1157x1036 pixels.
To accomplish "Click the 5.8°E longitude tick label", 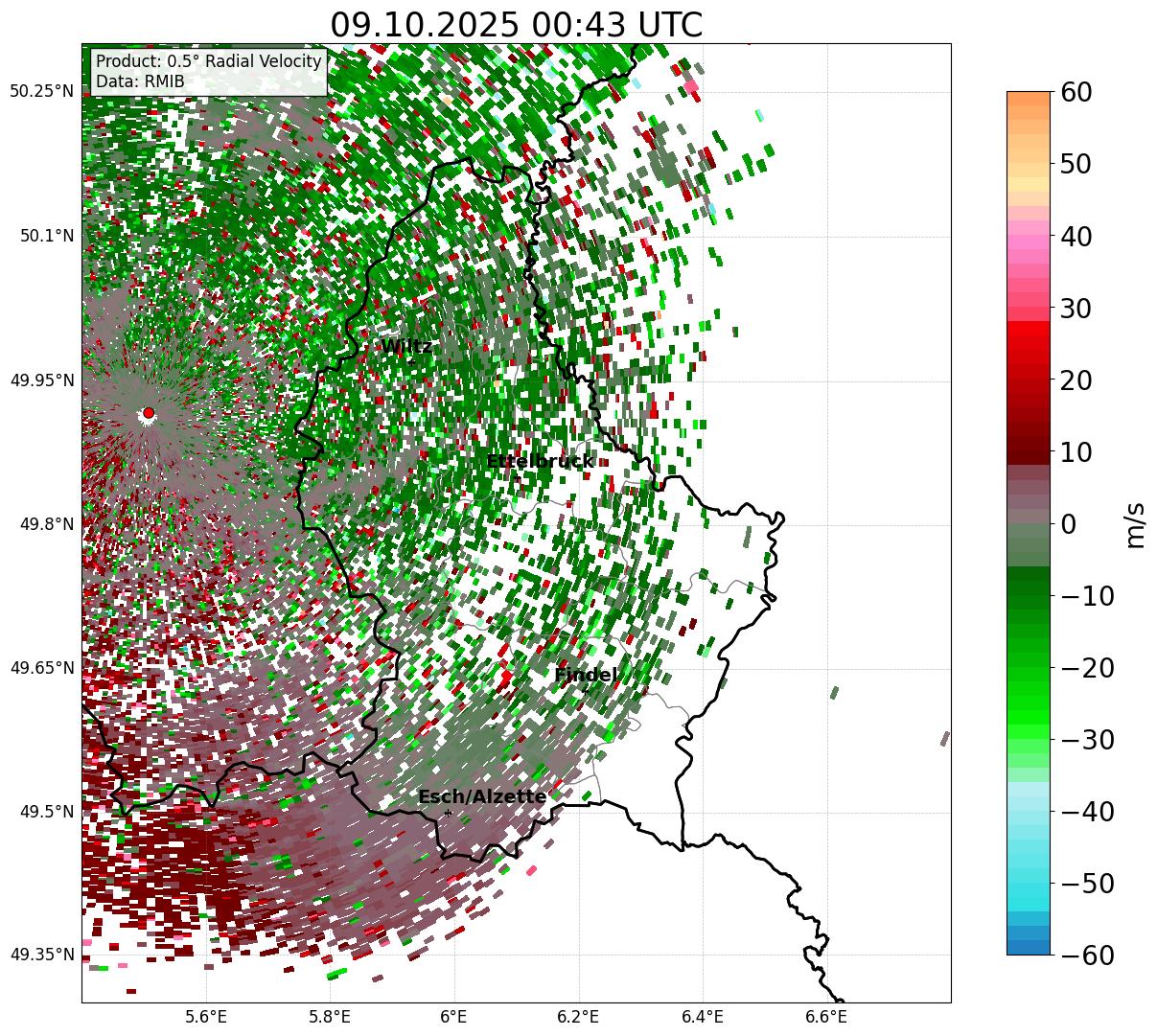I will (x=330, y=1016).
